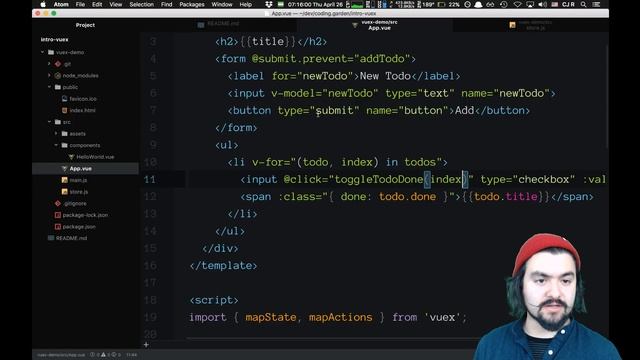640x360 pixels.
Task: Click the file path in status bar
Action: coord(61,355)
